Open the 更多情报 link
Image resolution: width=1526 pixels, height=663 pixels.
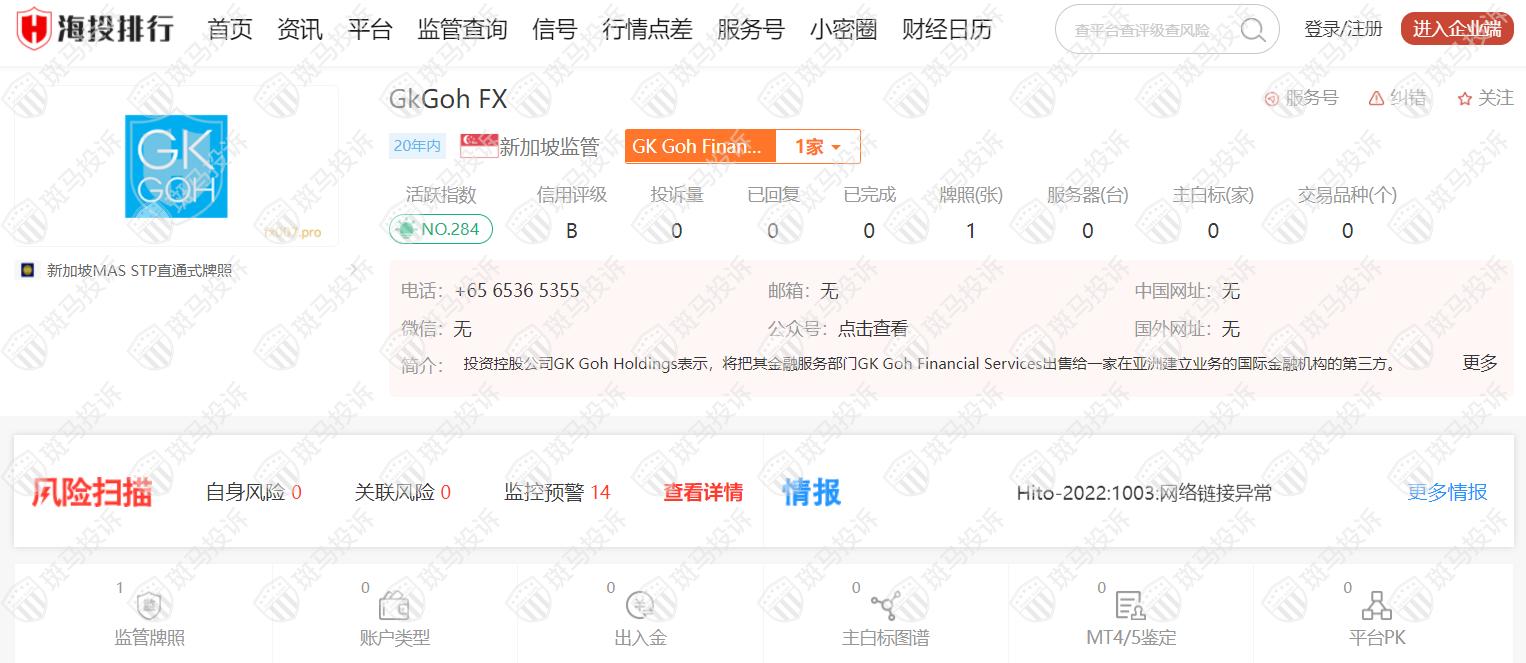pyautogui.click(x=1446, y=492)
